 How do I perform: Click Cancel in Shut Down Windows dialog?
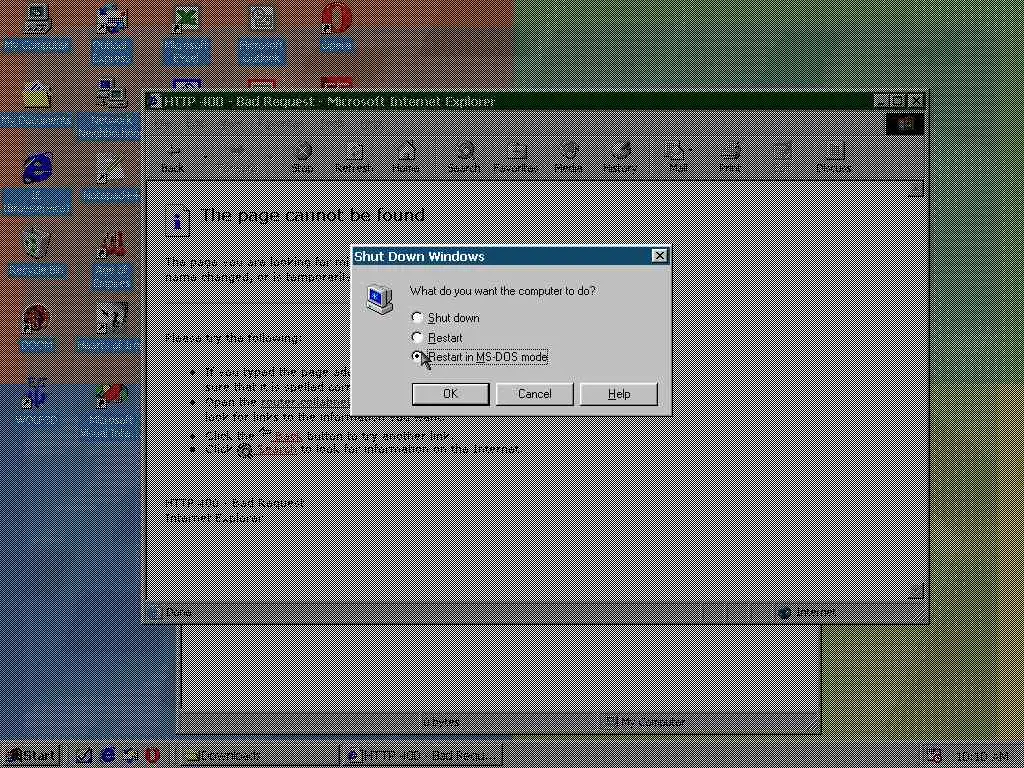[x=534, y=394]
